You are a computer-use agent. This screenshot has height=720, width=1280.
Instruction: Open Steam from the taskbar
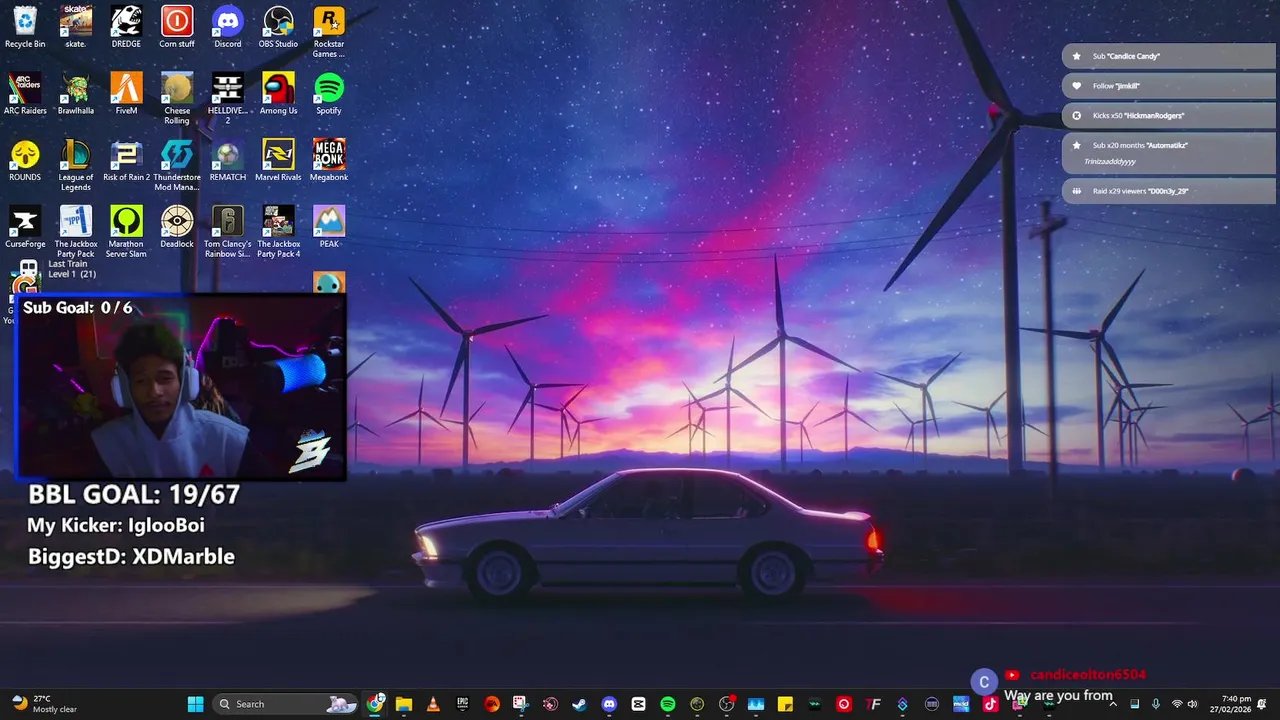pos(580,704)
